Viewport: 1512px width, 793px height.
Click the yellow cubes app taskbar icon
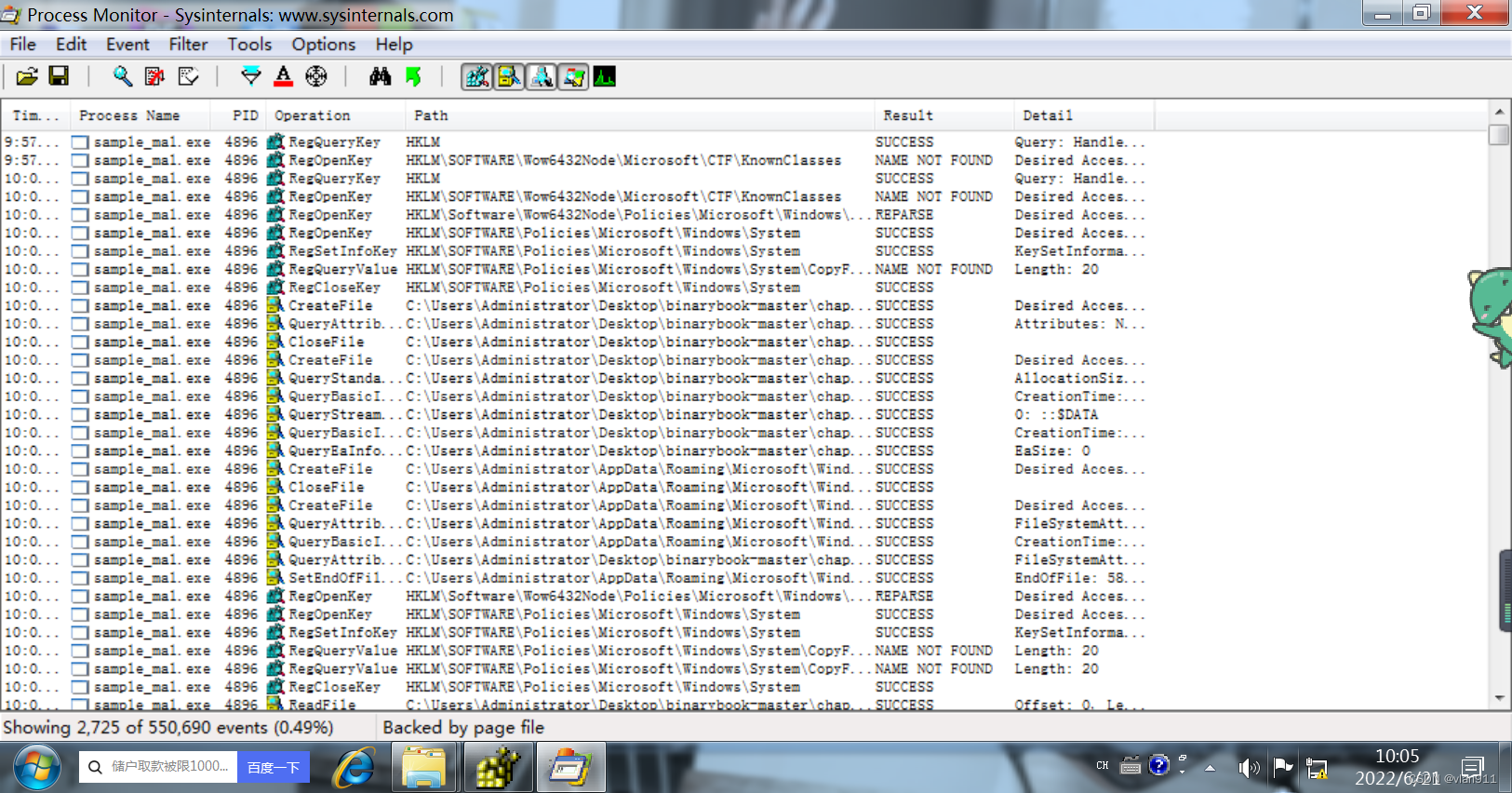point(498,768)
